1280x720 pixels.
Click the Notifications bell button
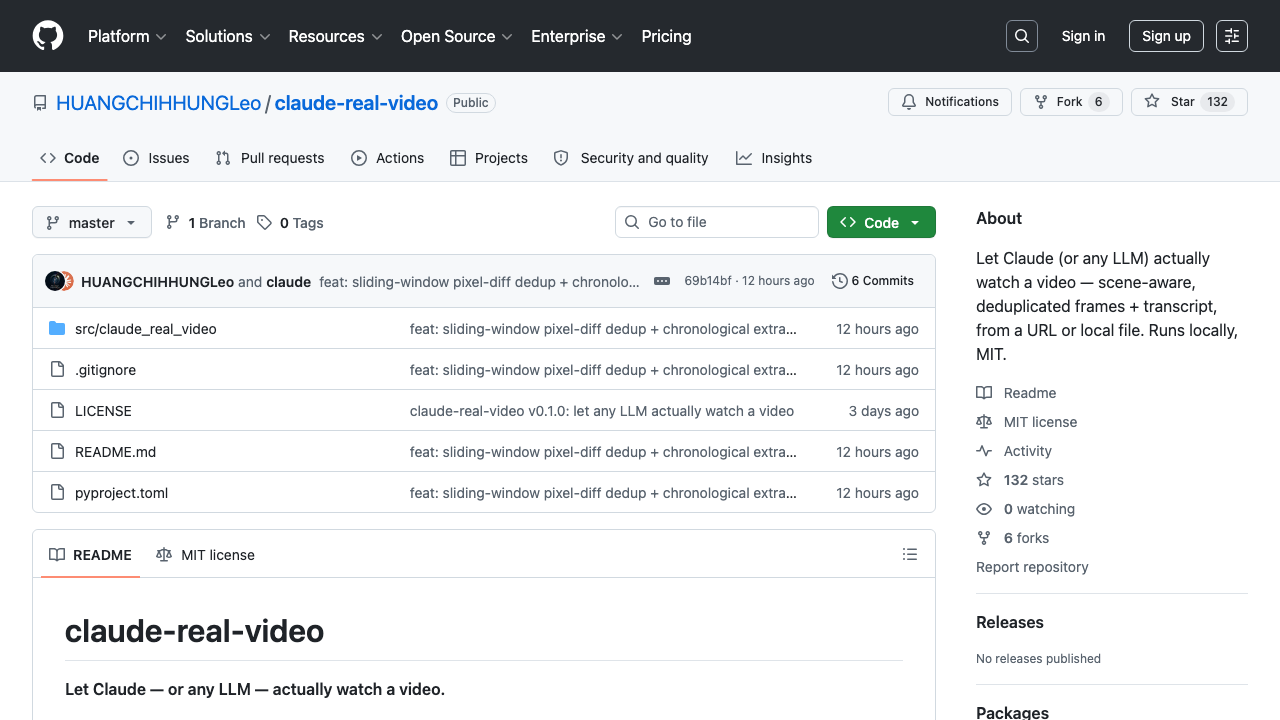click(950, 102)
